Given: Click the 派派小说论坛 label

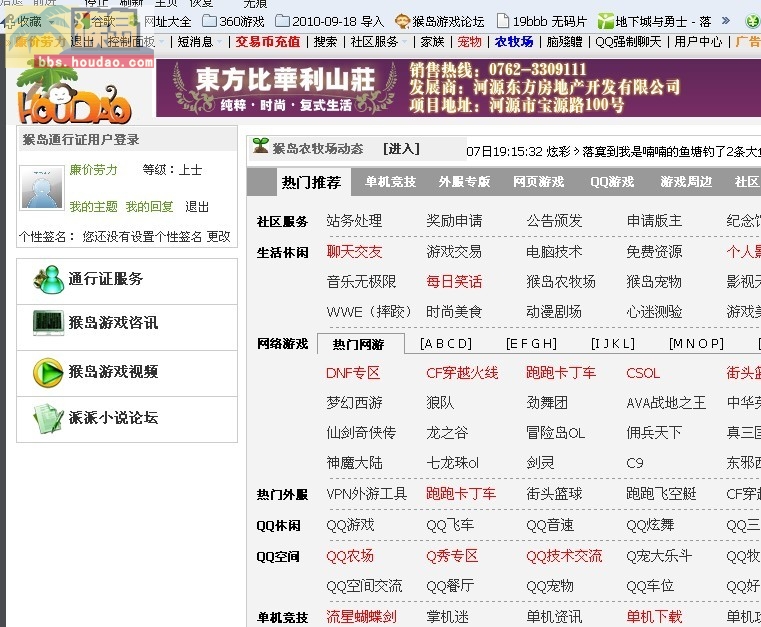Looking at the screenshot, I should pos(113,418).
